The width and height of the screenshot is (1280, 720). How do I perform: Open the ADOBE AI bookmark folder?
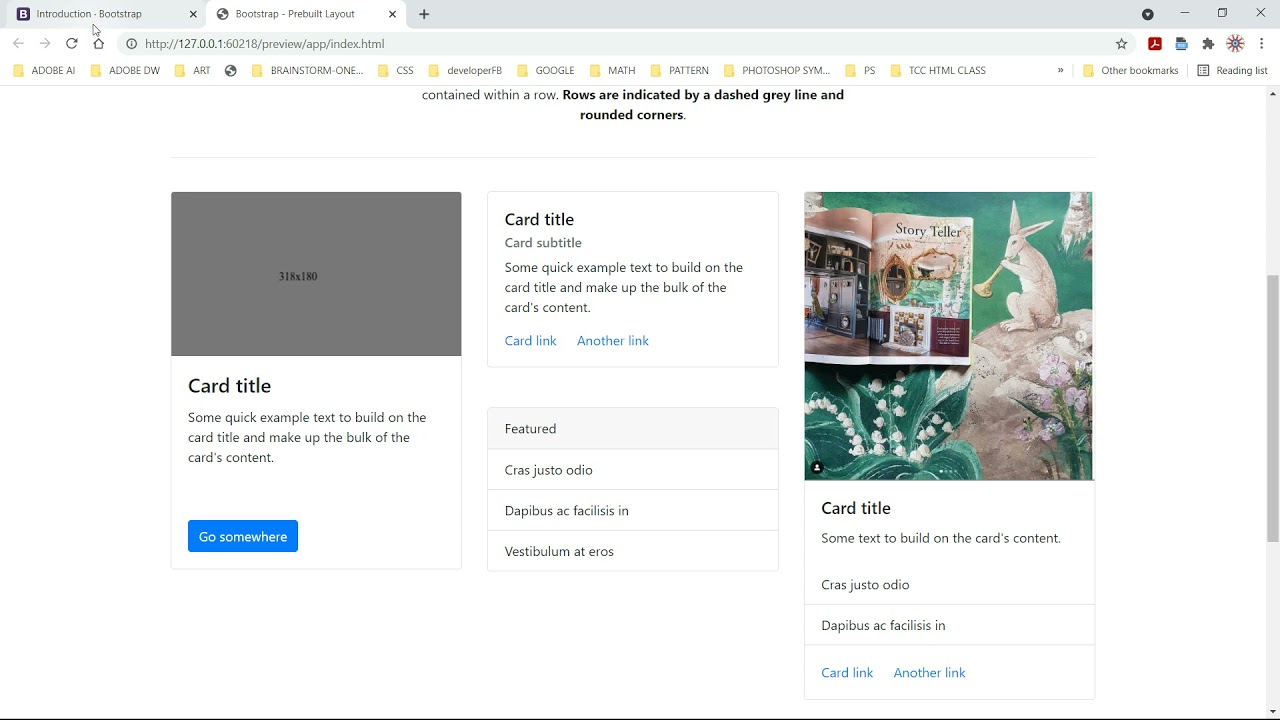point(44,71)
